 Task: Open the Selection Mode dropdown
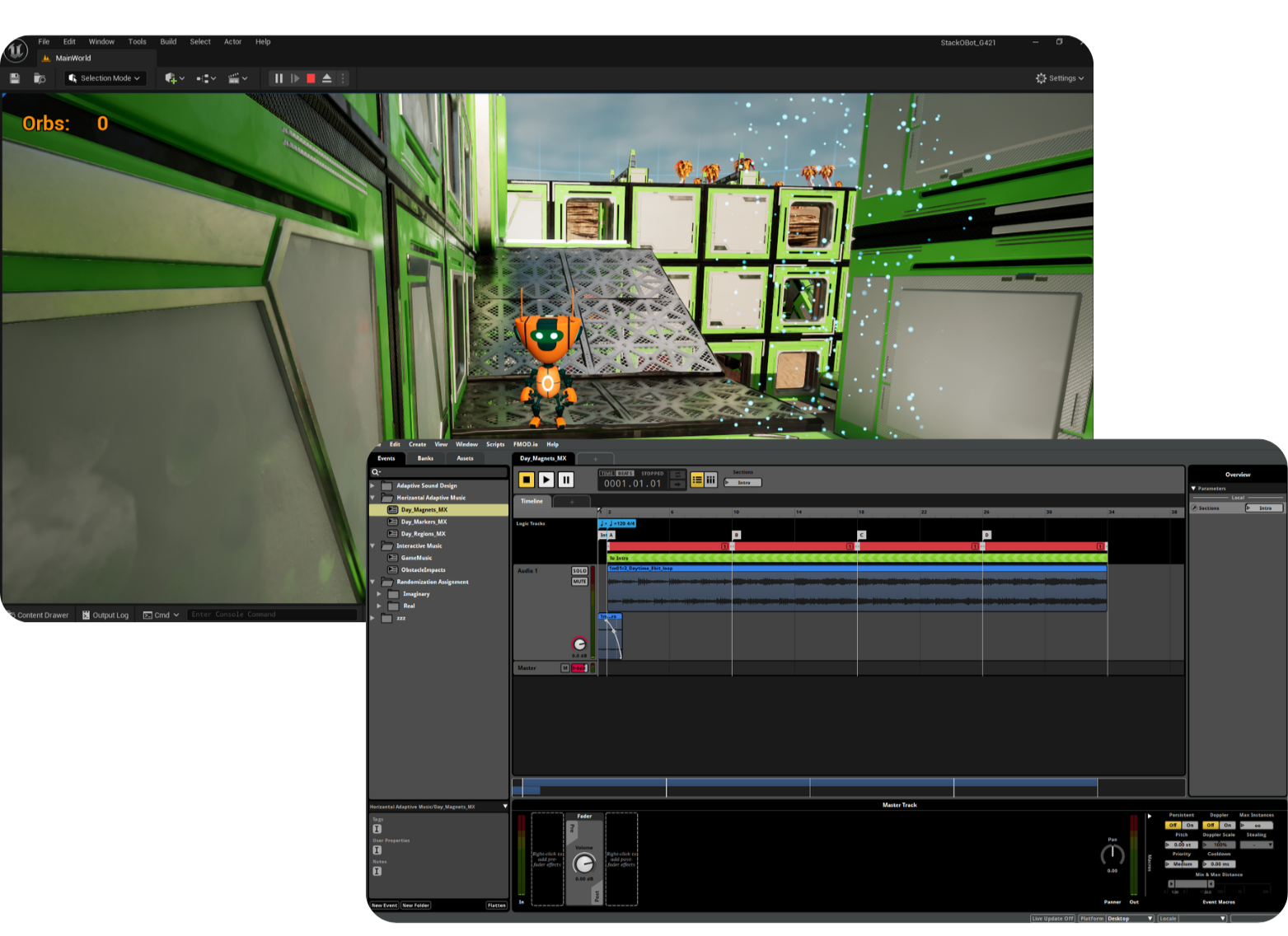tap(105, 78)
